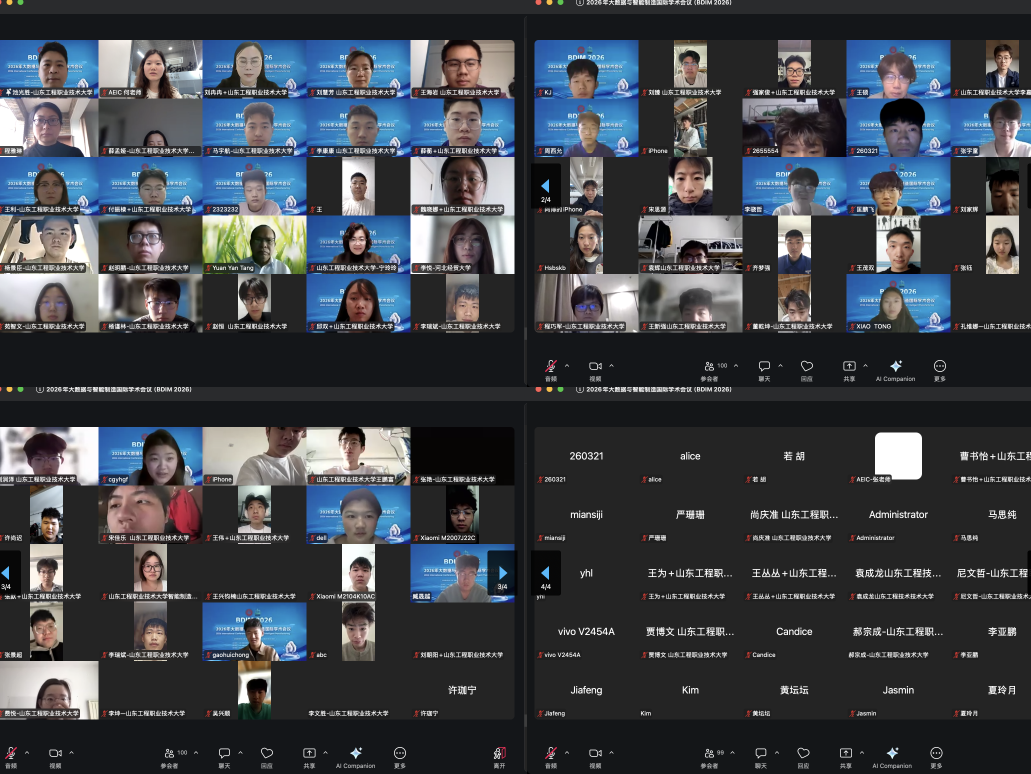Start video in the 3/4 page window
Screen dimensions: 1031x774
[x=55, y=754]
